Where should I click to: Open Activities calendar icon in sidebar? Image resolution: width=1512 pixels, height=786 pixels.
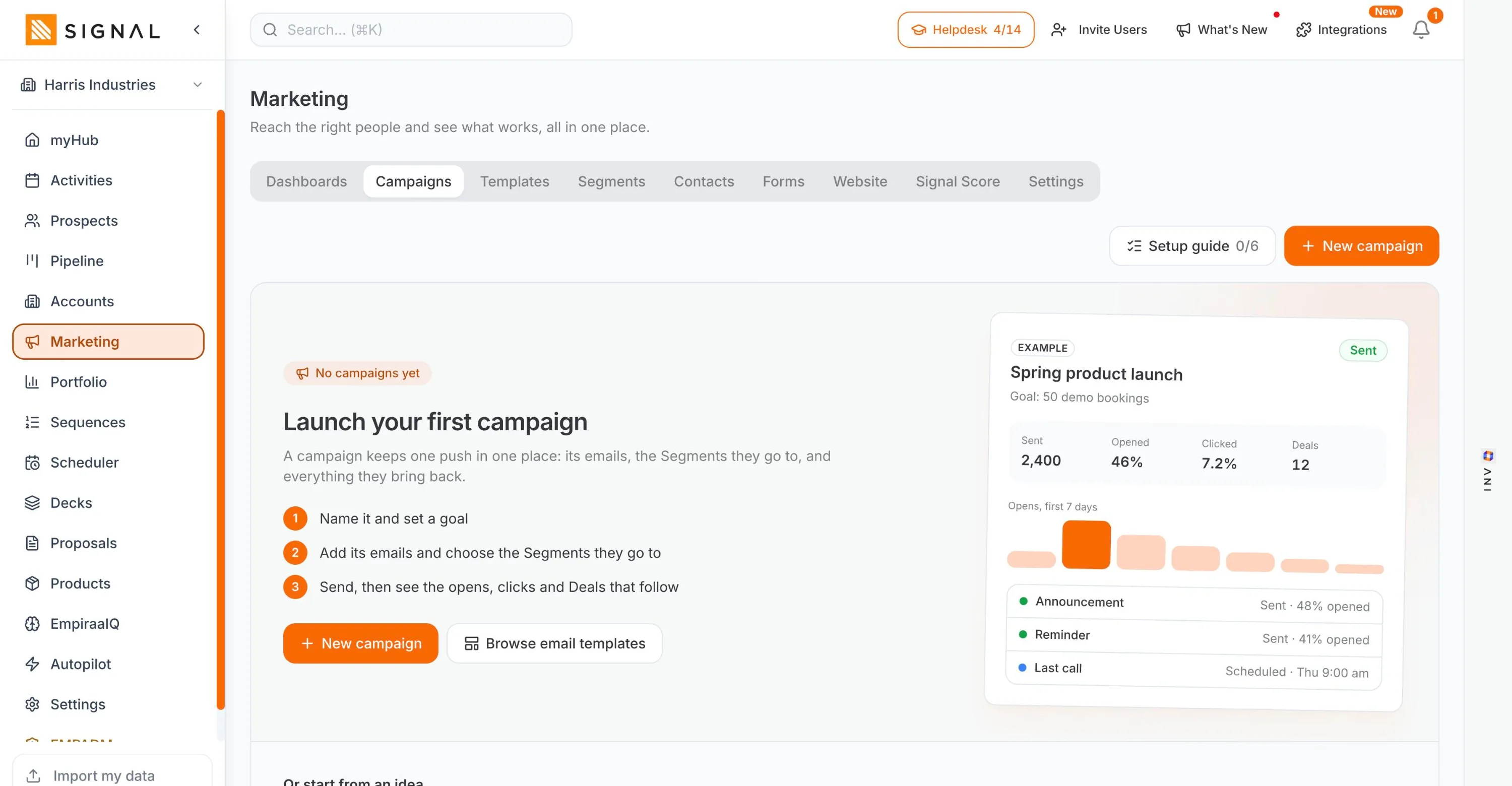32,181
